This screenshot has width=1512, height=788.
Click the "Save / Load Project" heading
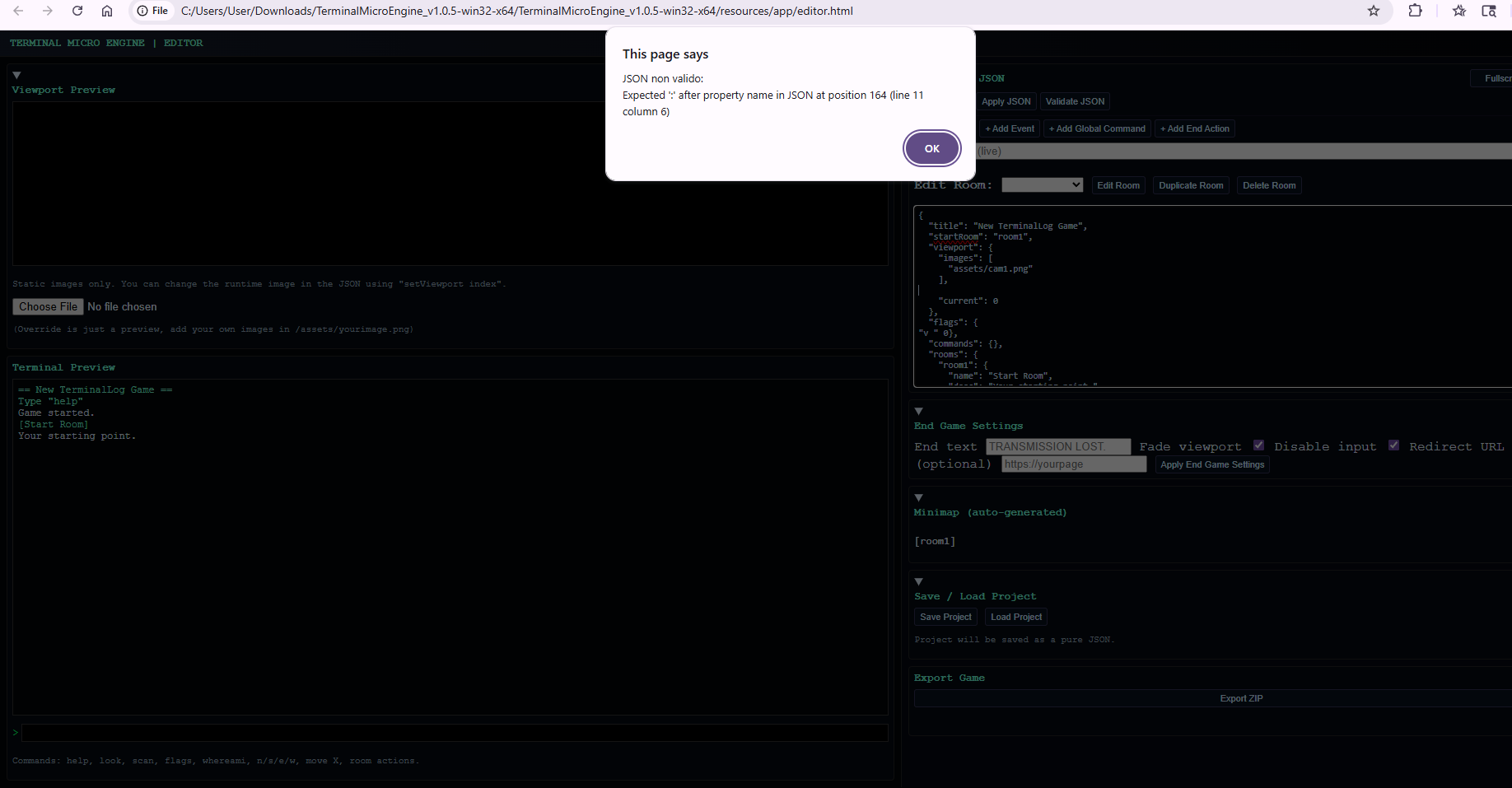[x=975, y=596]
